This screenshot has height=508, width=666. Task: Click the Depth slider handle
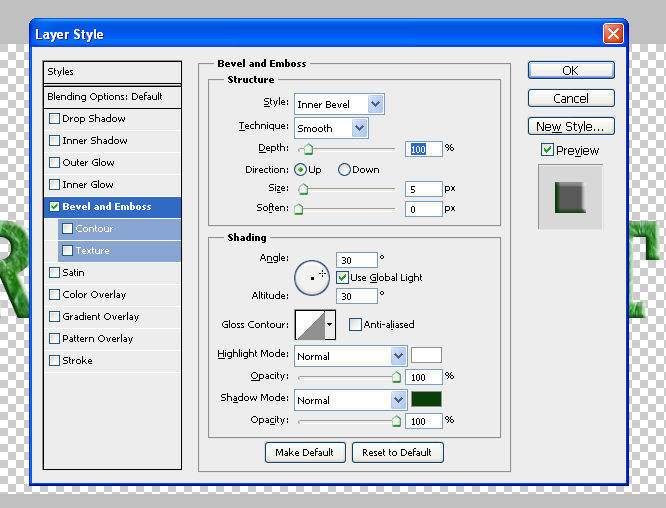pos(310,150)
